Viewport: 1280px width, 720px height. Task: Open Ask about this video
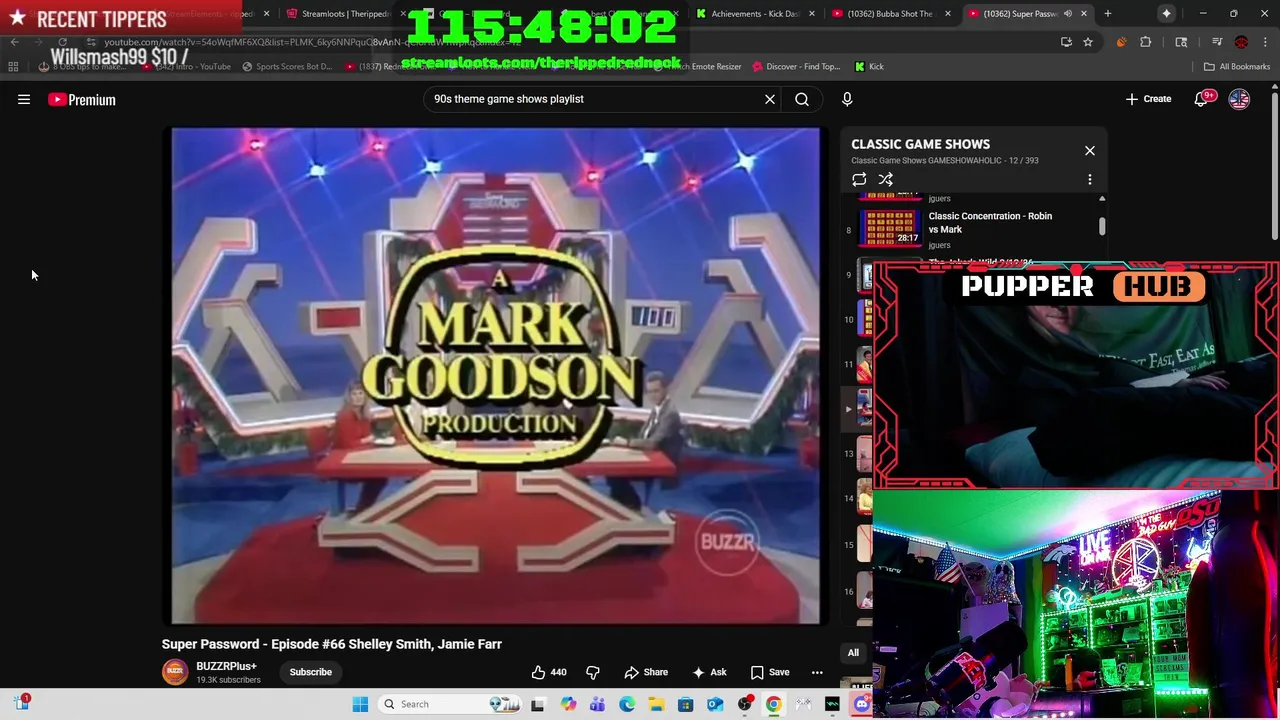coord(709,672)
